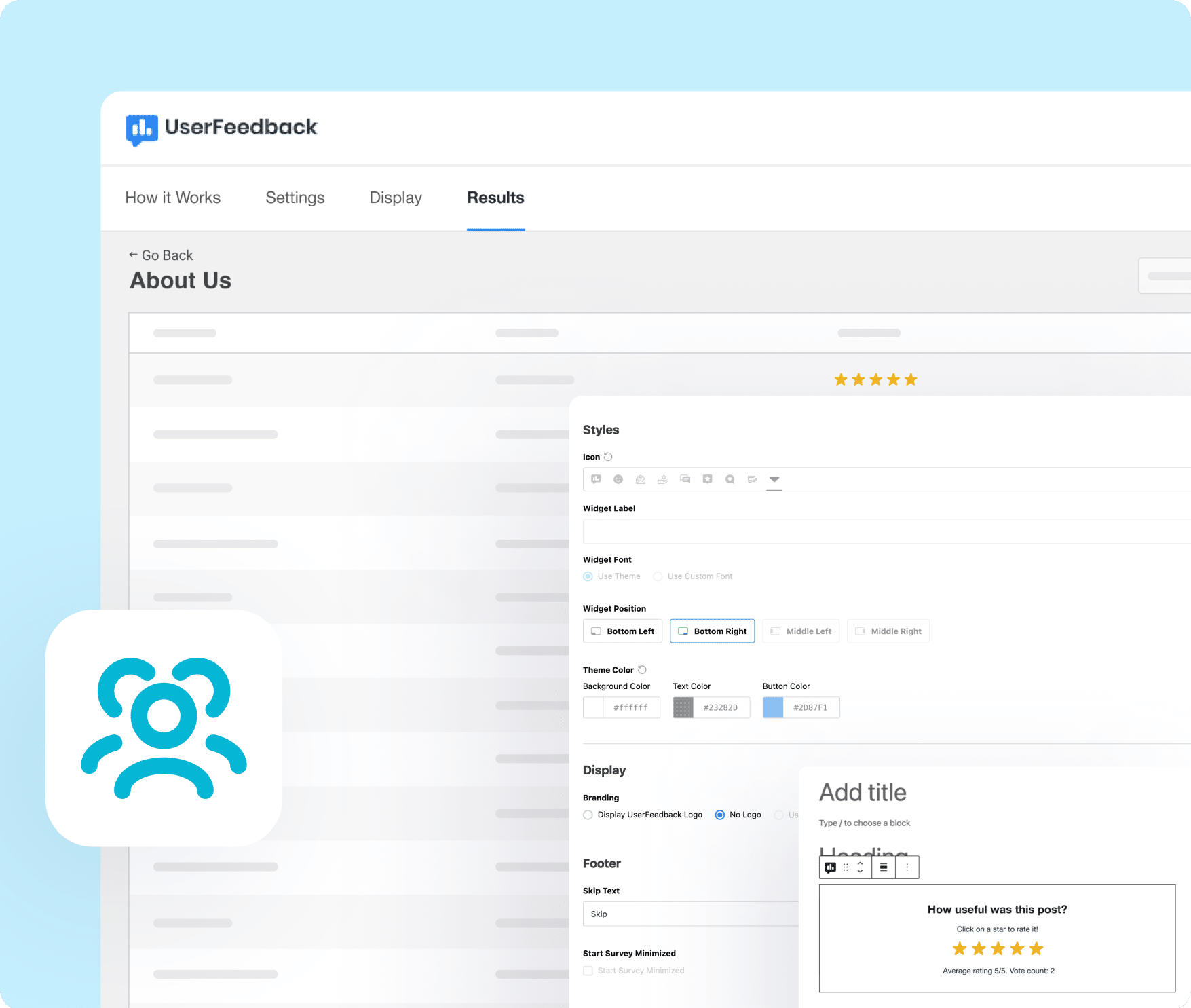Click the Go Back link

click(167, 255)
